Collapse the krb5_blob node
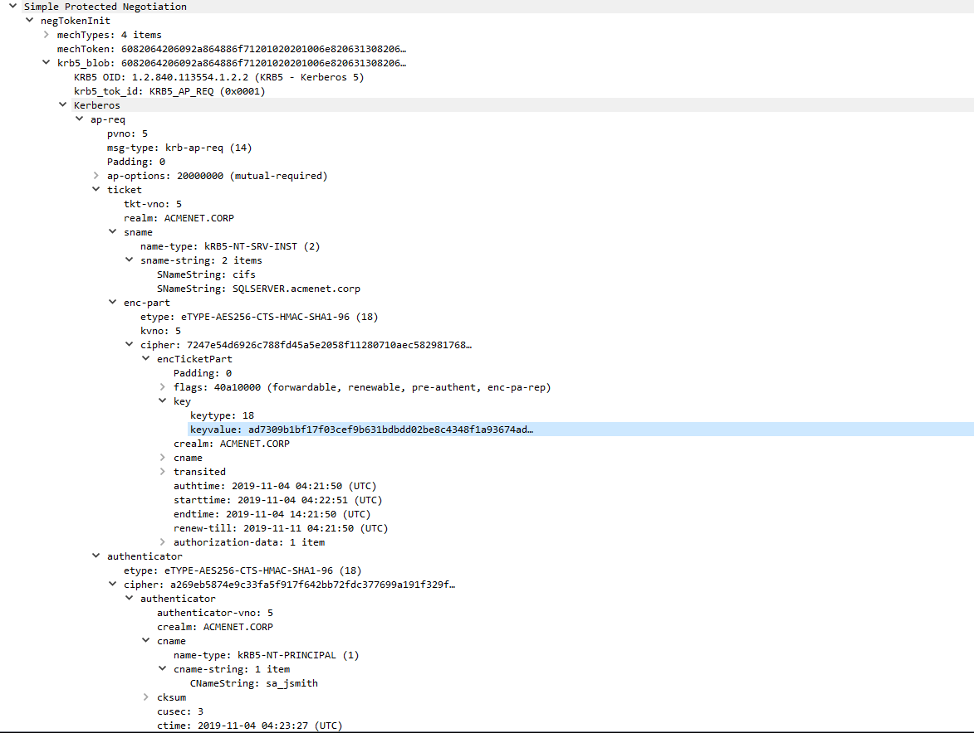 click(x=46, y=63)
